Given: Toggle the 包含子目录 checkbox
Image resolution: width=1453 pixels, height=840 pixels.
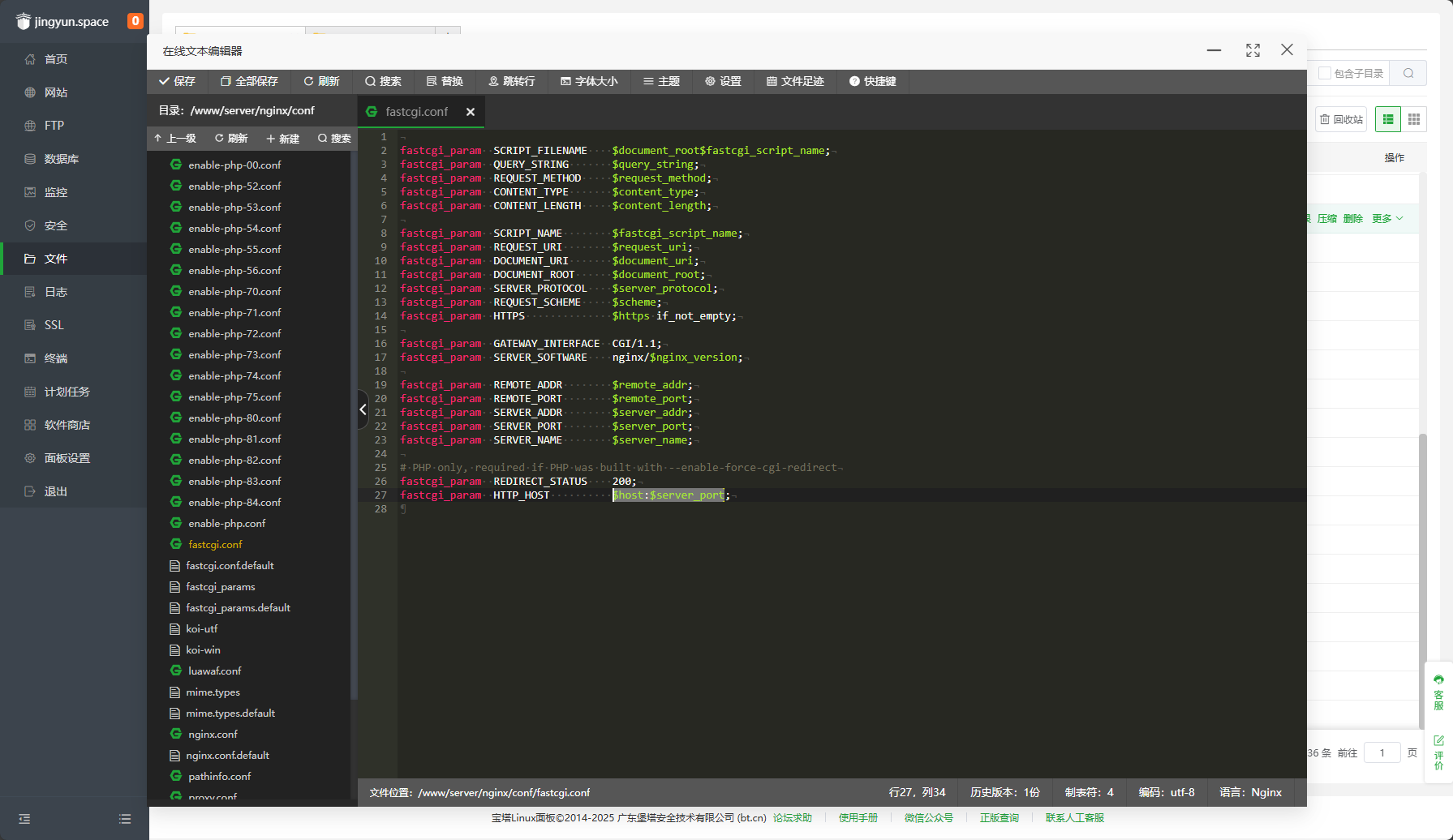Looking at the screenshot, I should (1325, 73).
